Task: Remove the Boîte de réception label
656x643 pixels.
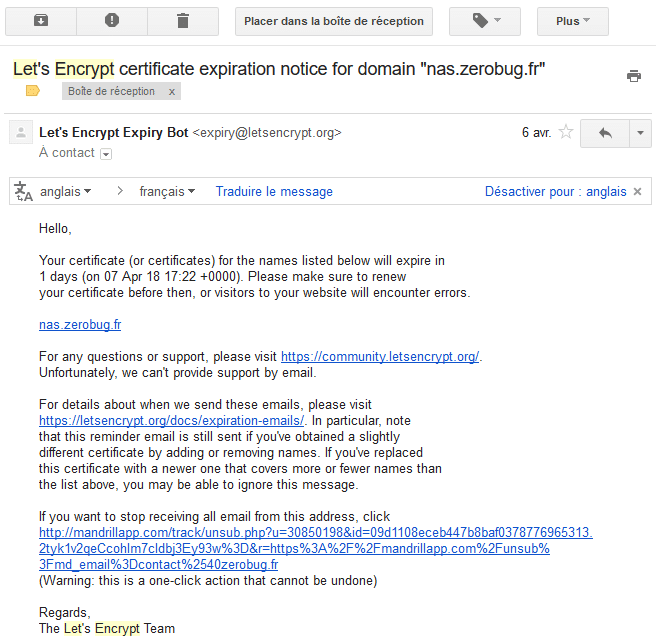Action: click(x=172, y=92)
